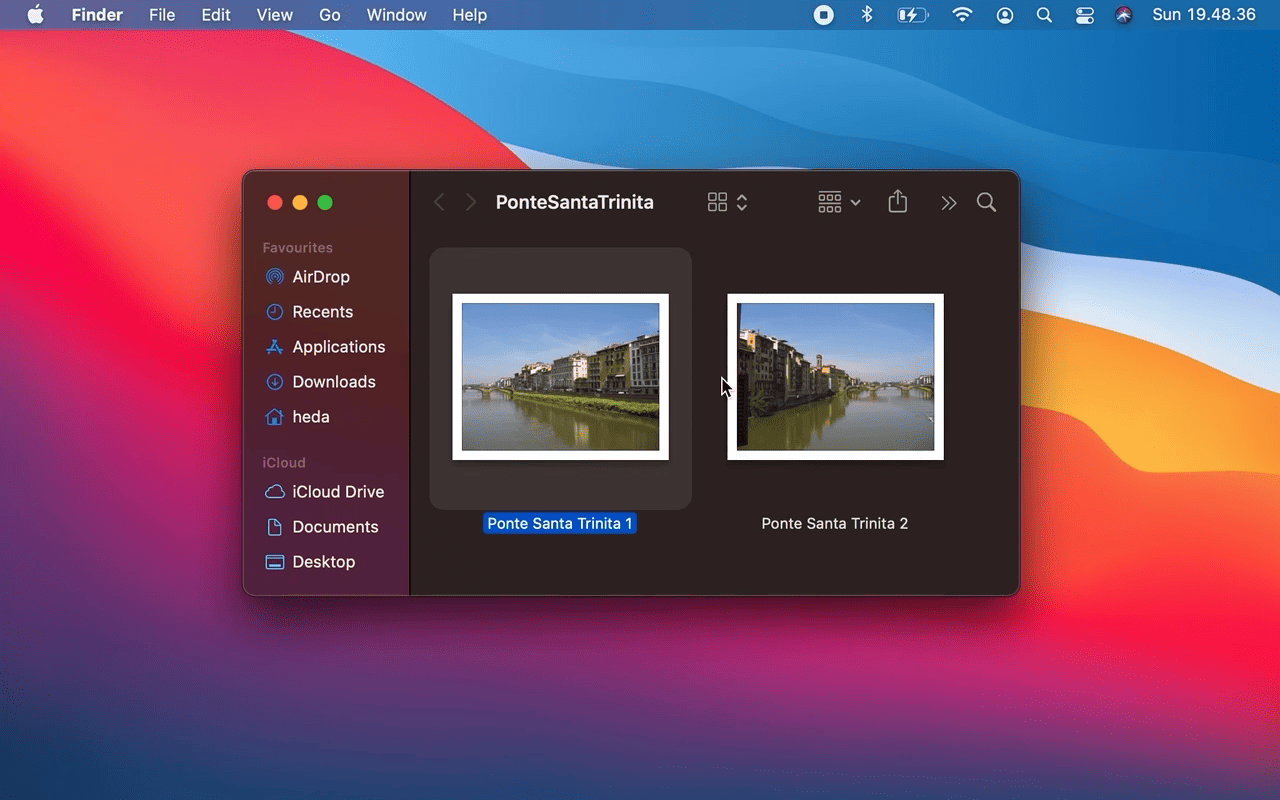This screenshot has width=1280, height=800.
Task: Expand the toolbar overflow double chevron
Action: 948,203
